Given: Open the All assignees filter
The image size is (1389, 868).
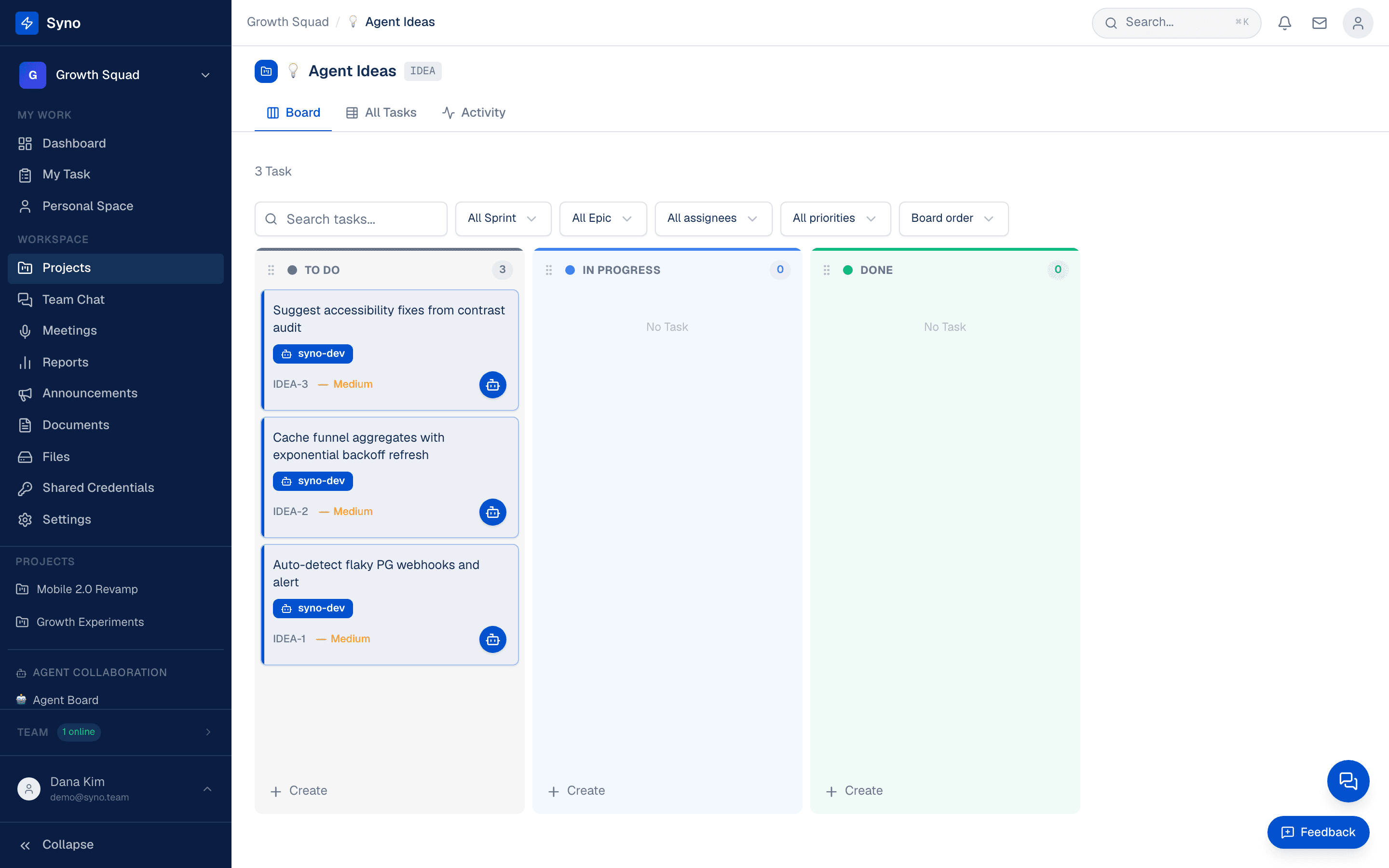Looking at the screenshot, I should (713, 219).
